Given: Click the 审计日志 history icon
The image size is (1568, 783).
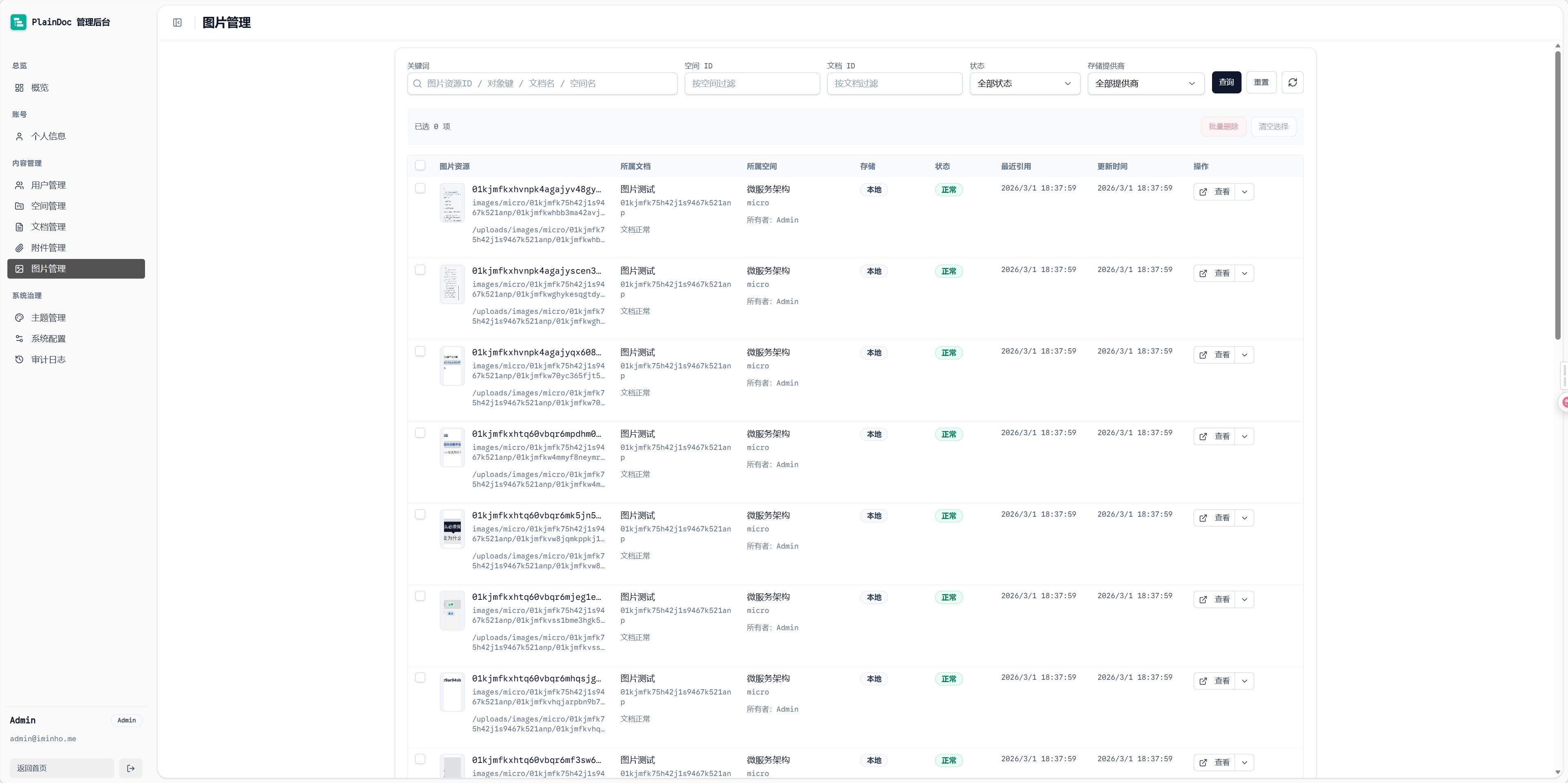Looking at the screenshot, I should (20, 359).
